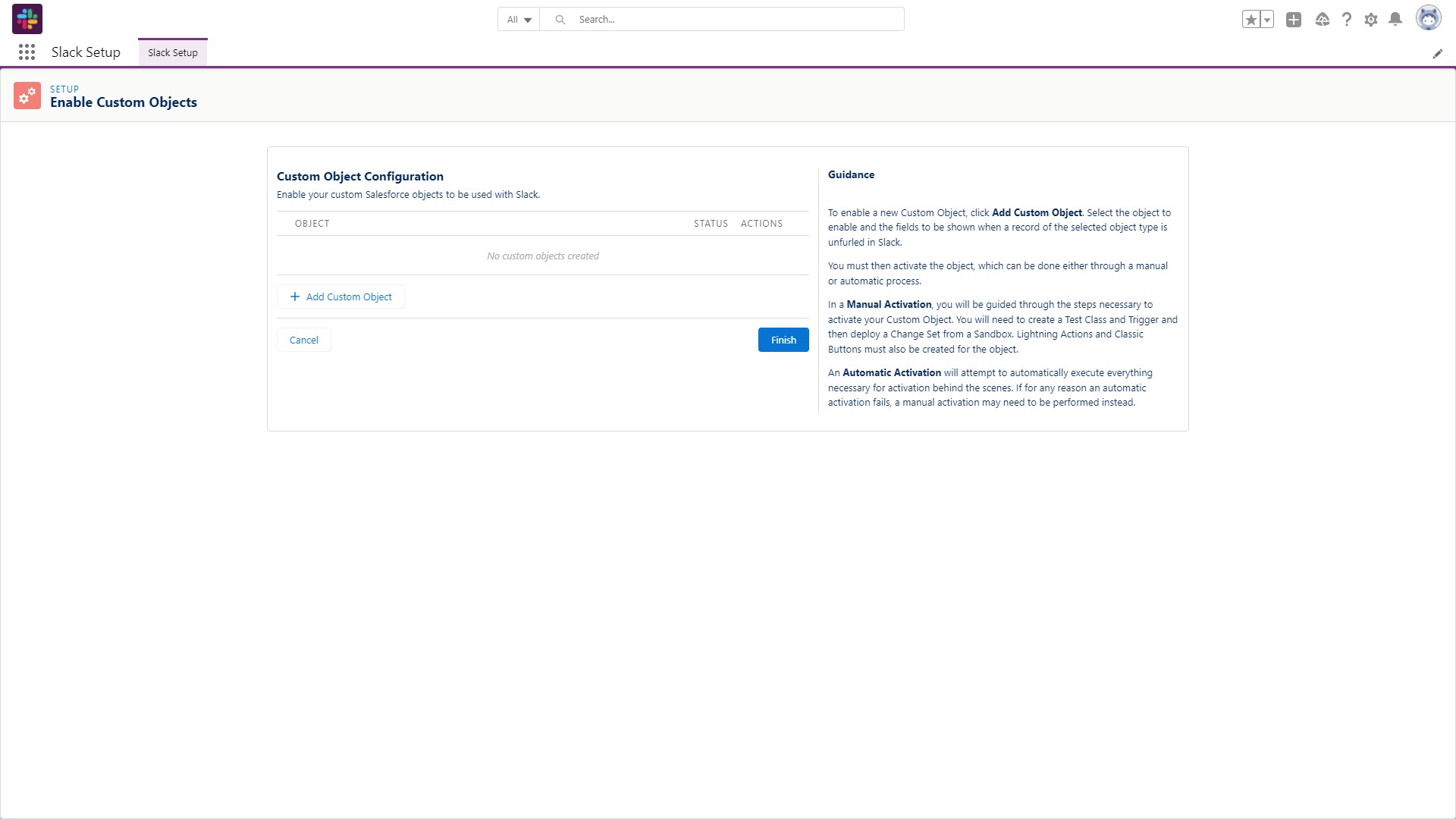
Task: Click the SETUP breadcrumb label
Action: tap(64, 89)
